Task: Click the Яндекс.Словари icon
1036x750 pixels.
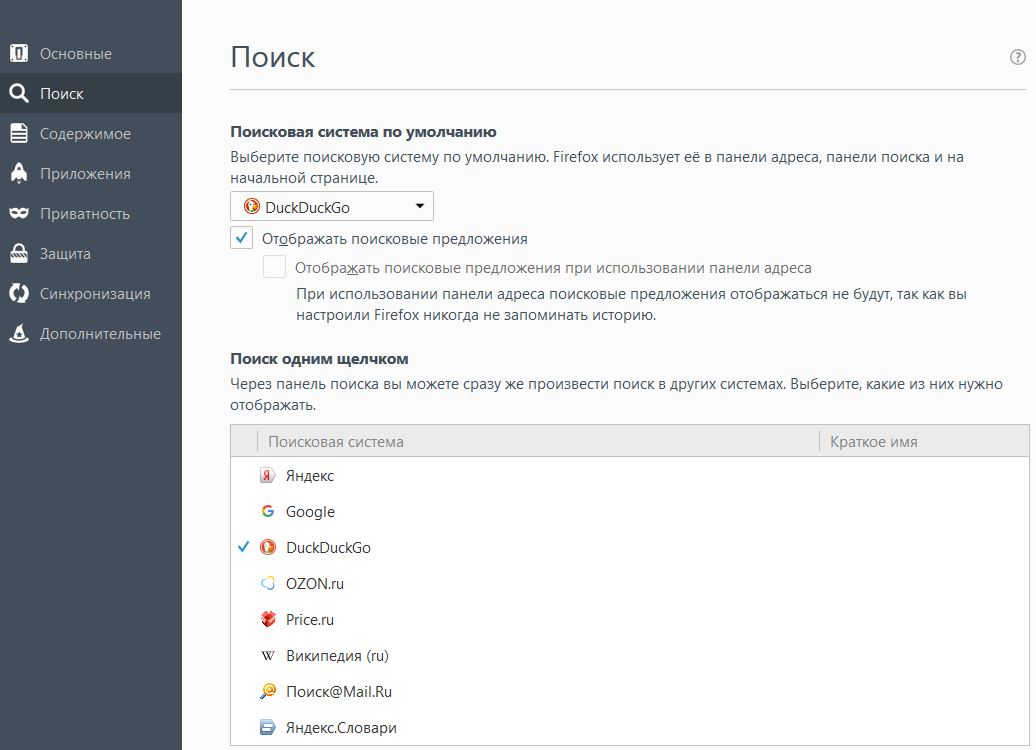Action: pyautogui.click(x=267, y=728)
